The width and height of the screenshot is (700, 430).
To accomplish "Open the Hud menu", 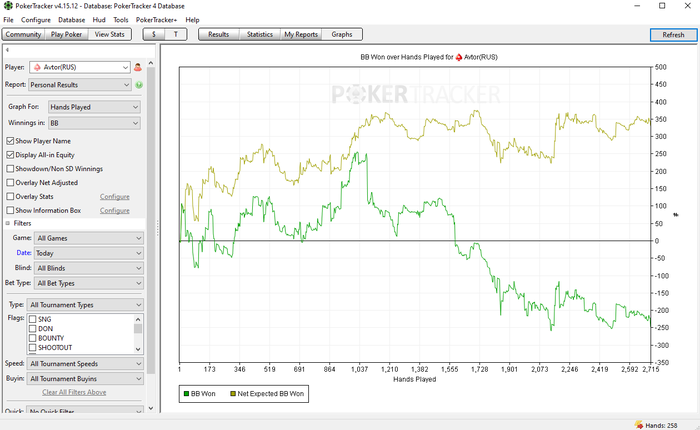I will tap(99, 20).
